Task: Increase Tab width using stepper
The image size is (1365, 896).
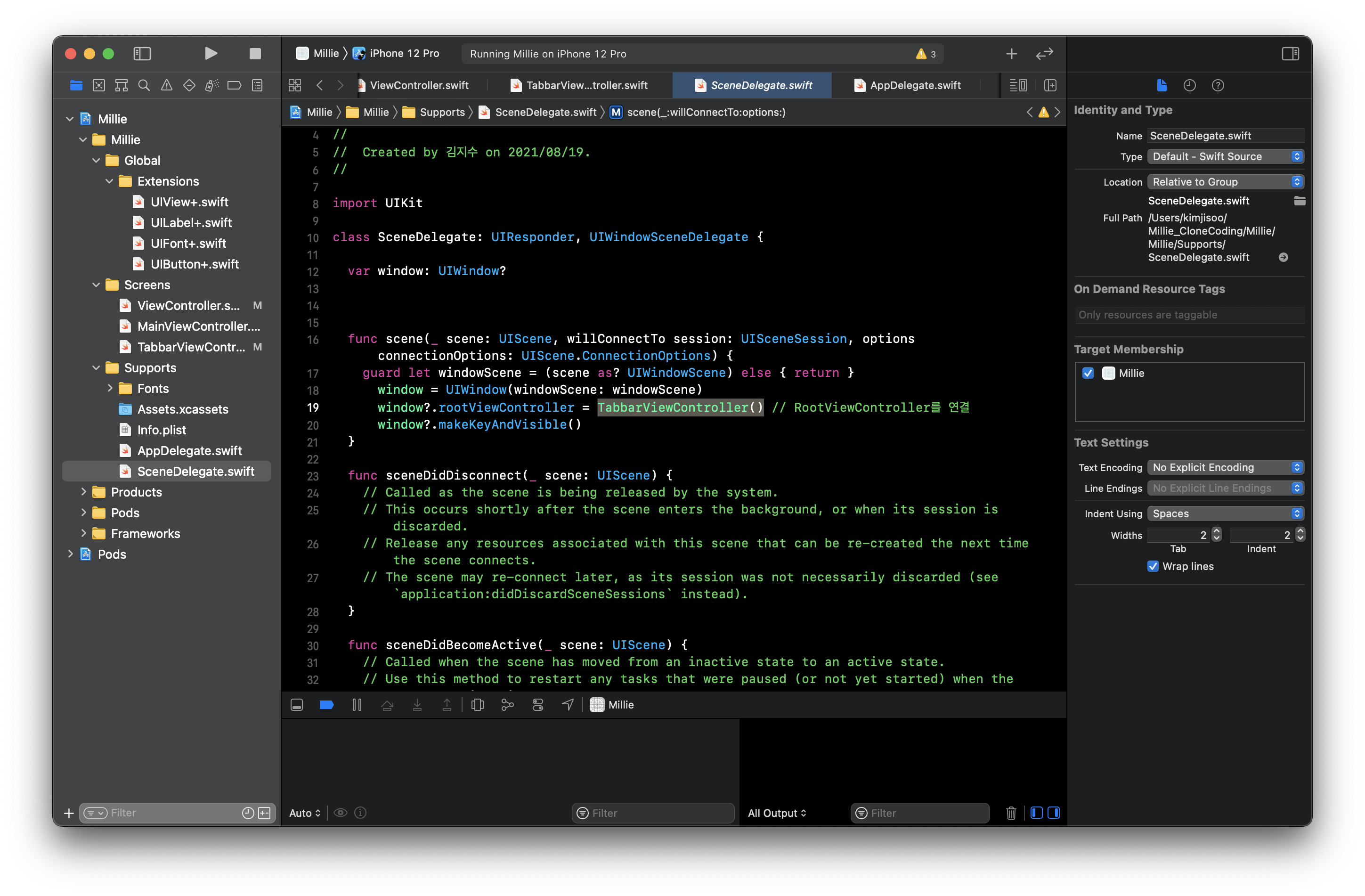Action: [x=1217, y=531]
